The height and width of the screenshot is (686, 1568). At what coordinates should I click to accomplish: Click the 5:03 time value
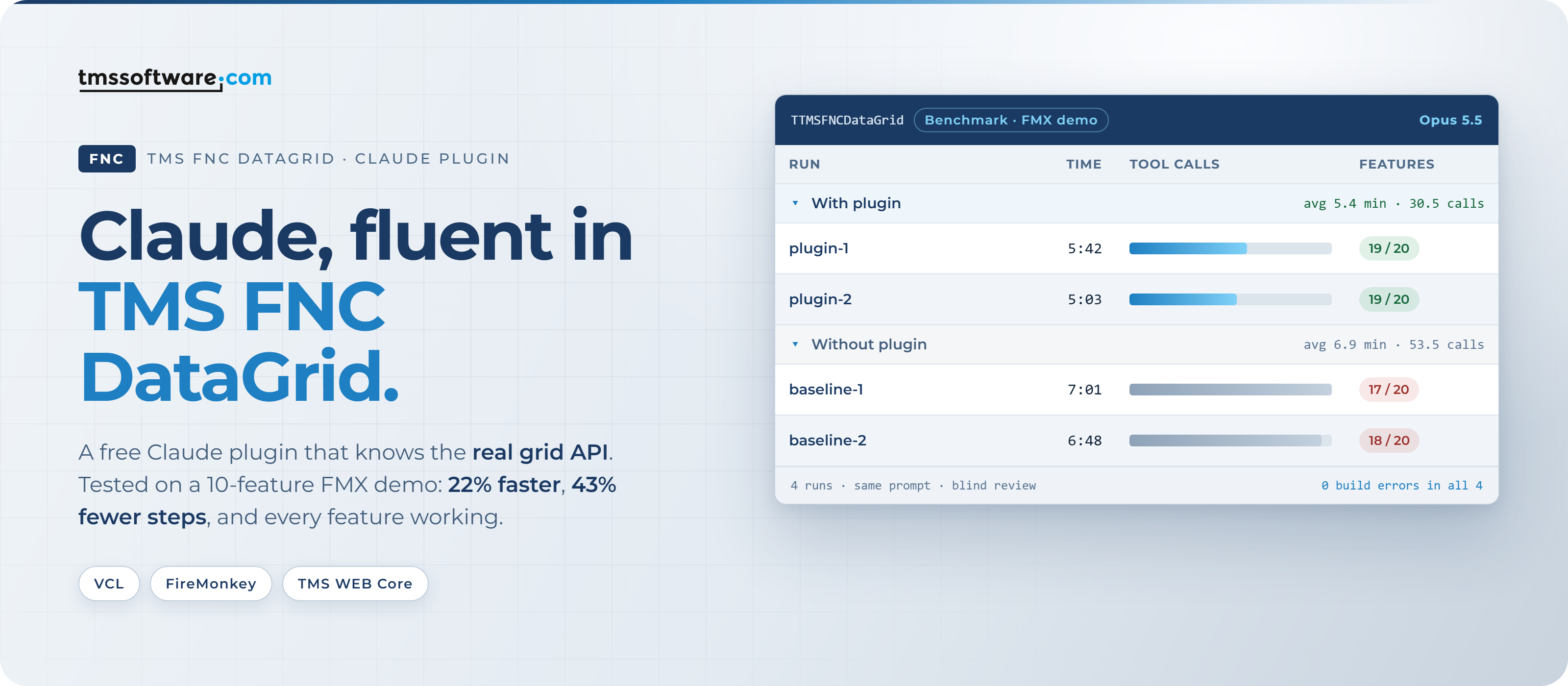tap(1084, 299)
